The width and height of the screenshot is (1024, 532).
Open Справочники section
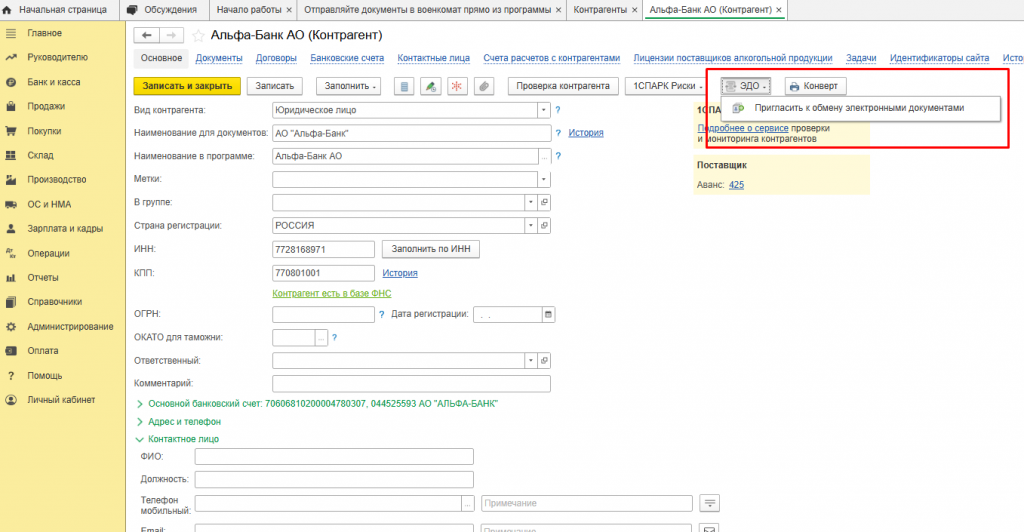(x=54, y=302)
